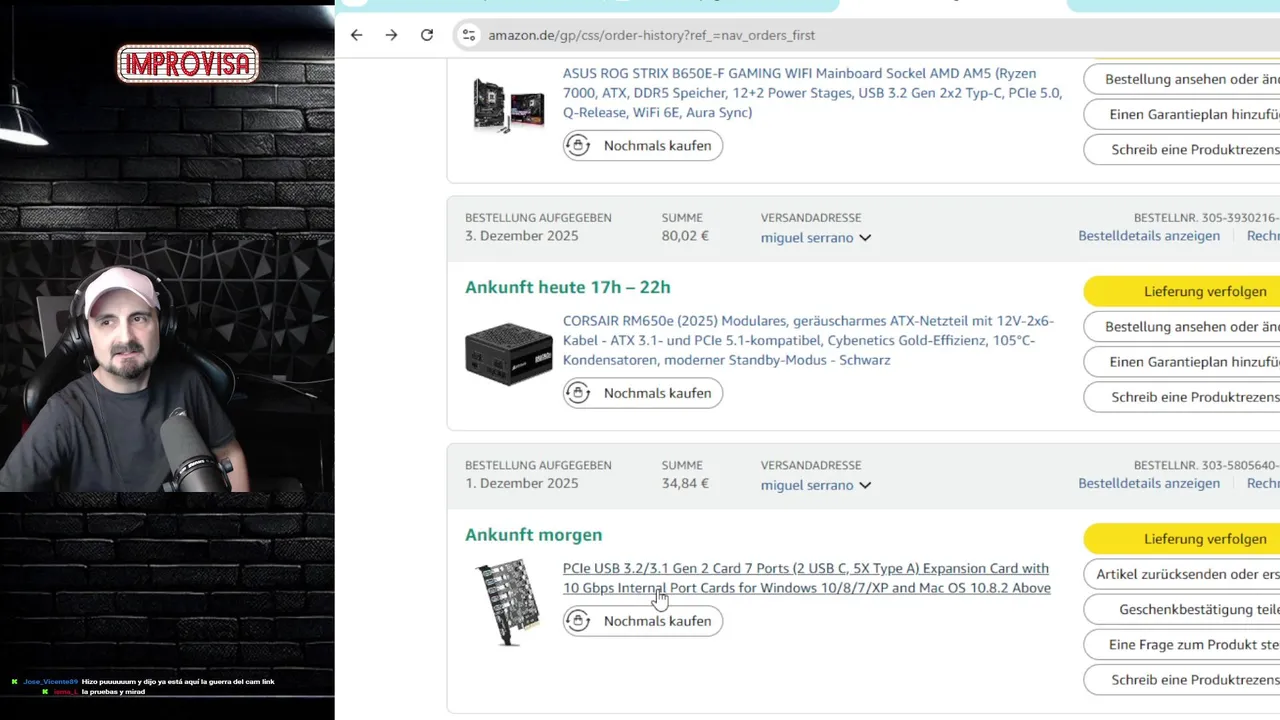View or change the CORSAIR order
This screenshot has width=1280, height=720.
click(x=1182, y=327)
